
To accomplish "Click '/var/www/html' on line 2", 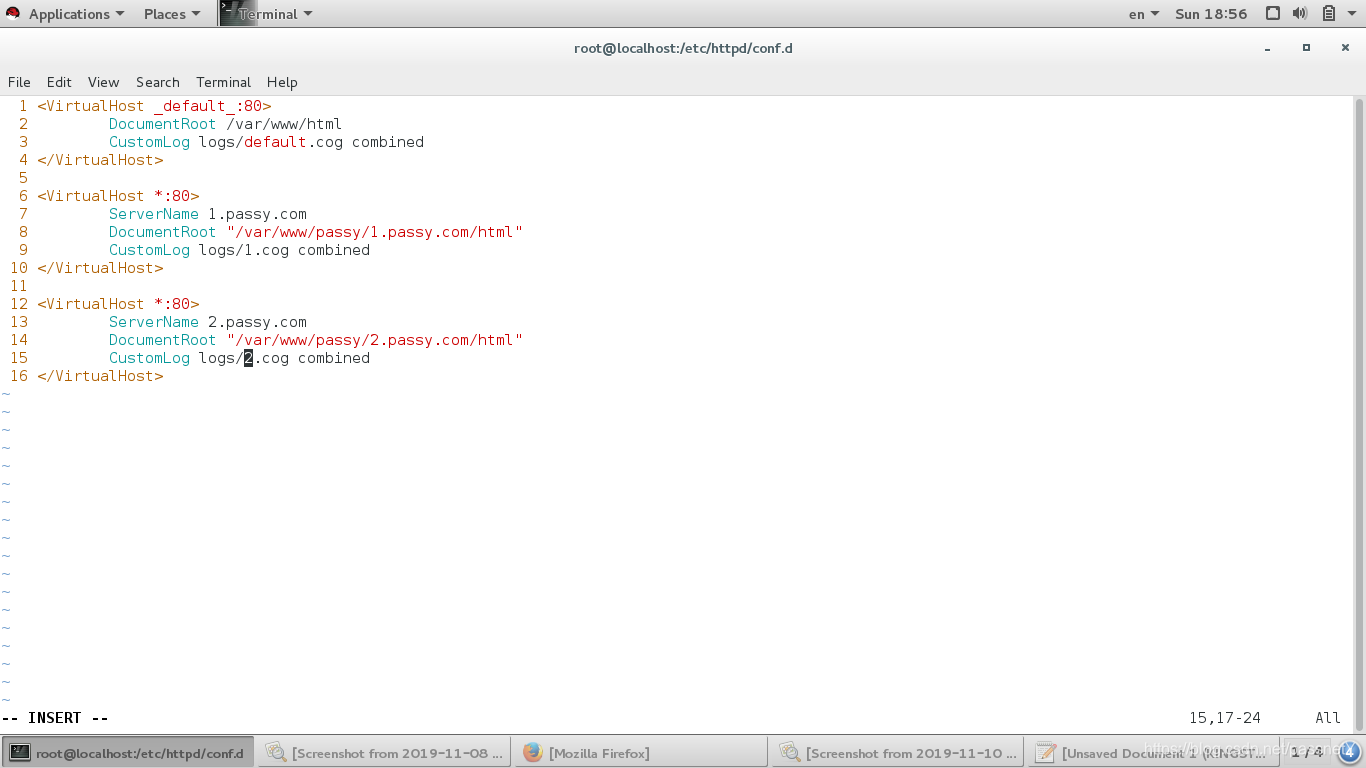I will pyautogui.click(x=284, y=124).
